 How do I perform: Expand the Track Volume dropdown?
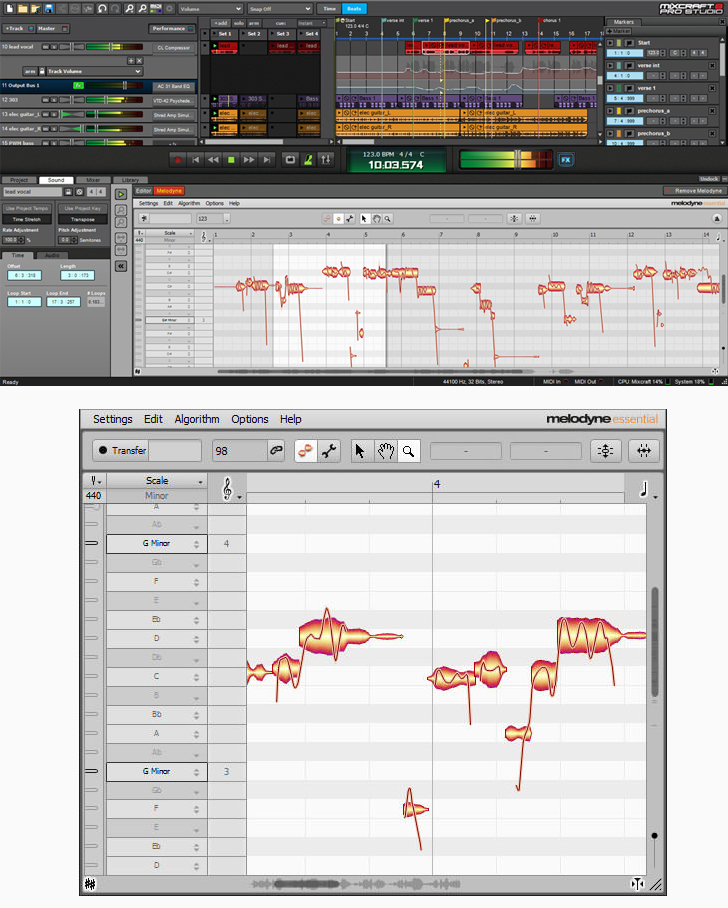(x=94, y=71)
